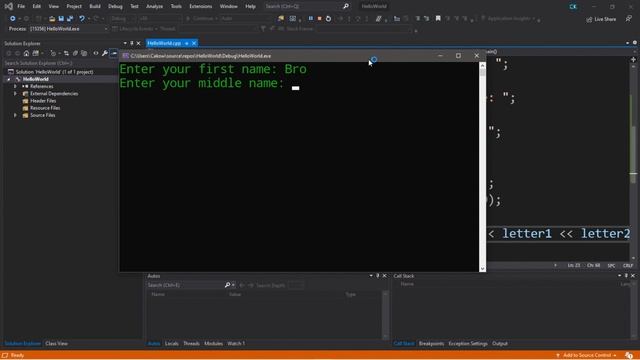The image size is (640, 360).
Task: Click the Switch Views icon next to Home
Action: [36, 53]
